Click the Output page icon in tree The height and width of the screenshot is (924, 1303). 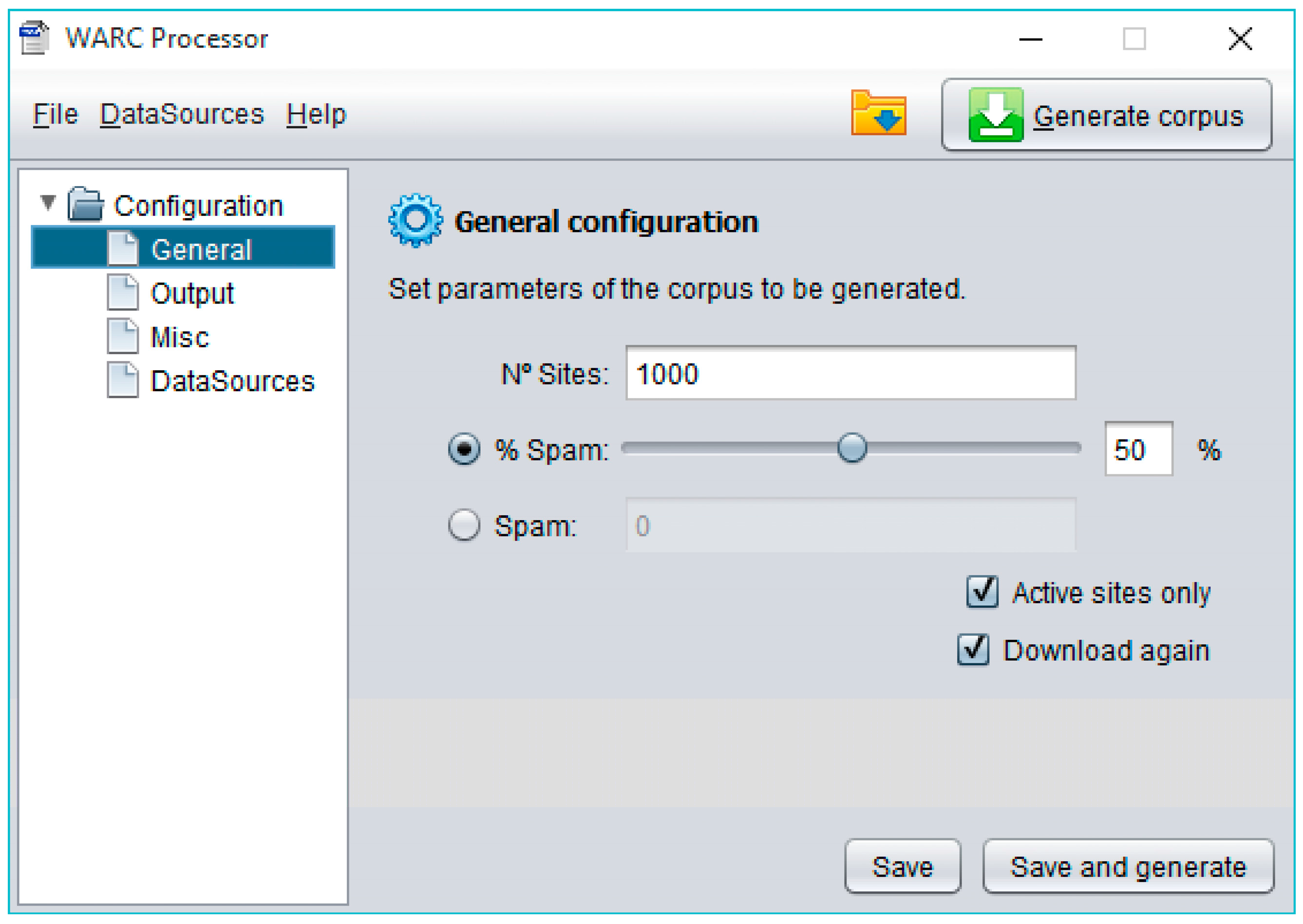(x=122, y=292)
